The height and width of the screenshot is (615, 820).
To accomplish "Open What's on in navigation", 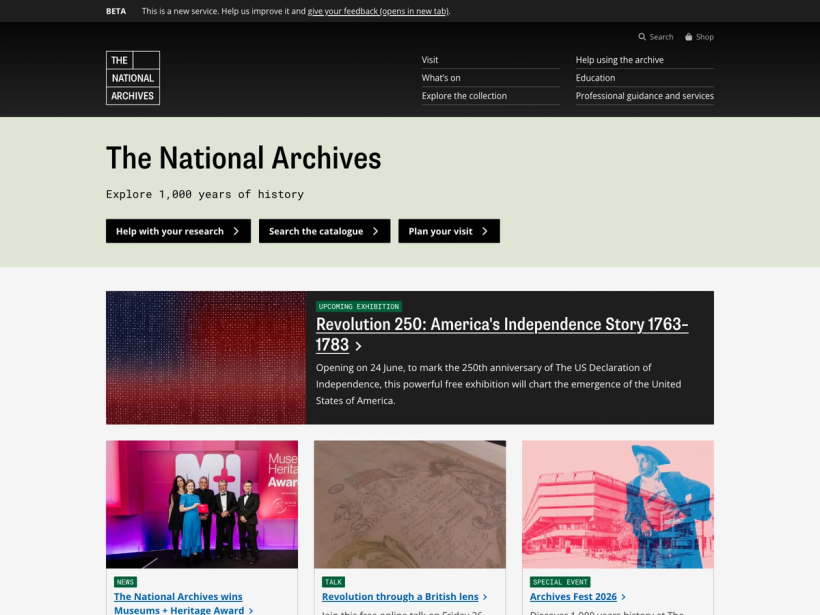I will pos(441,78).
